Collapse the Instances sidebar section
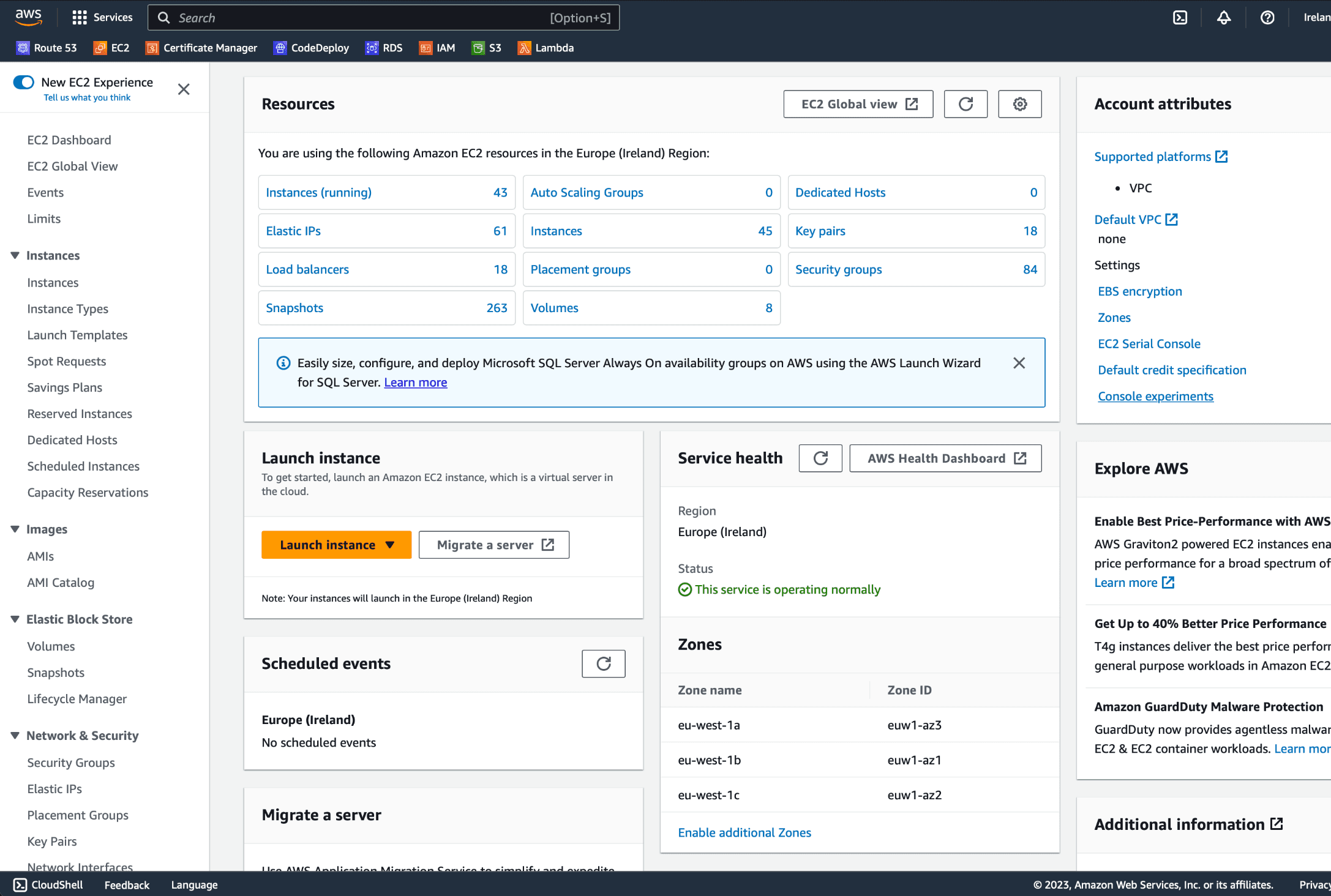 pyautogui.click(x=15, y=255)
